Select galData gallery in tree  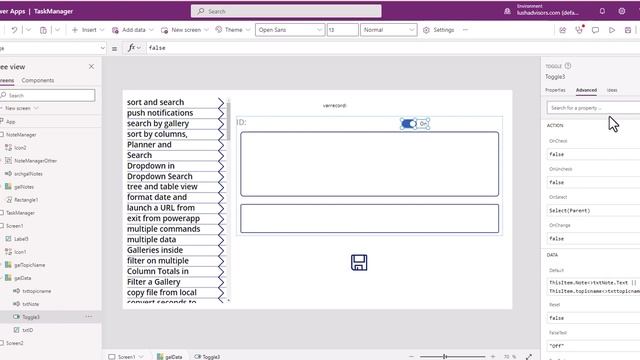(22, 278)
